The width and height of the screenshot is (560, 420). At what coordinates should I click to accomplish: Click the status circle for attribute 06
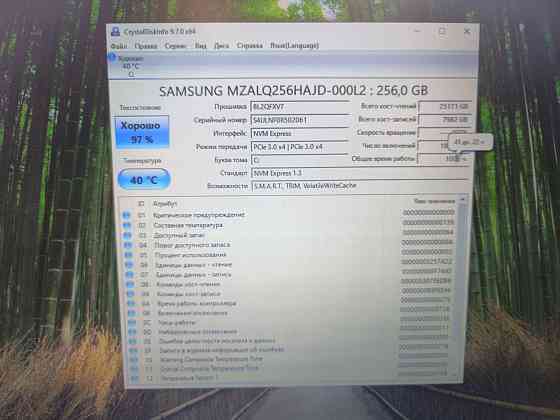click(x=129, y=265)
